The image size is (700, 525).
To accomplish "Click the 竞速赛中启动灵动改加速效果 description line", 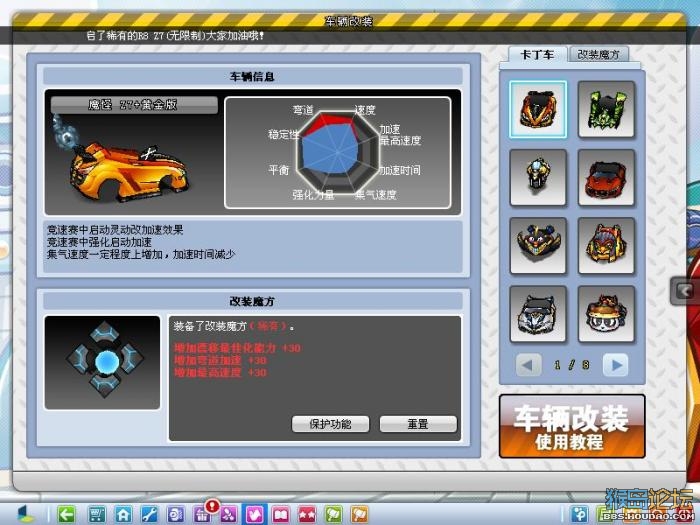I will tap(115, 230).
